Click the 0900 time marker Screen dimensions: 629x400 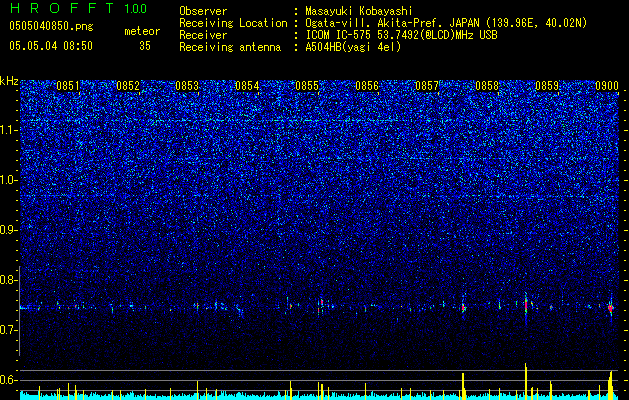click(x=607, y=86)
